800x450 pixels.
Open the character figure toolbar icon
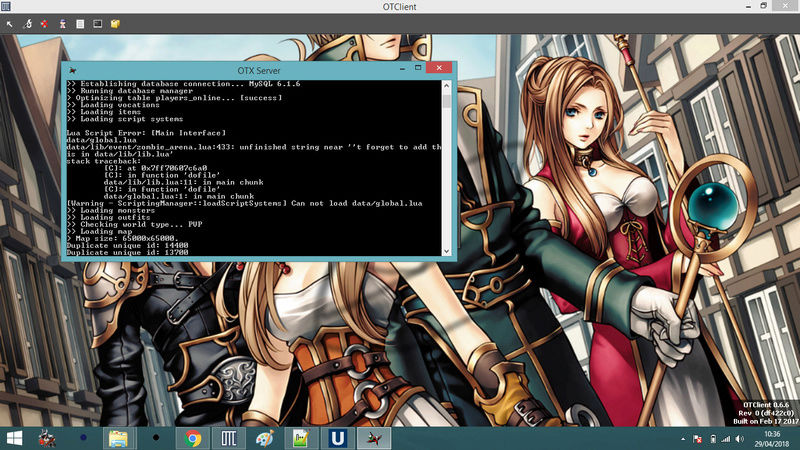pyautogui.click(x=62, y=24)
